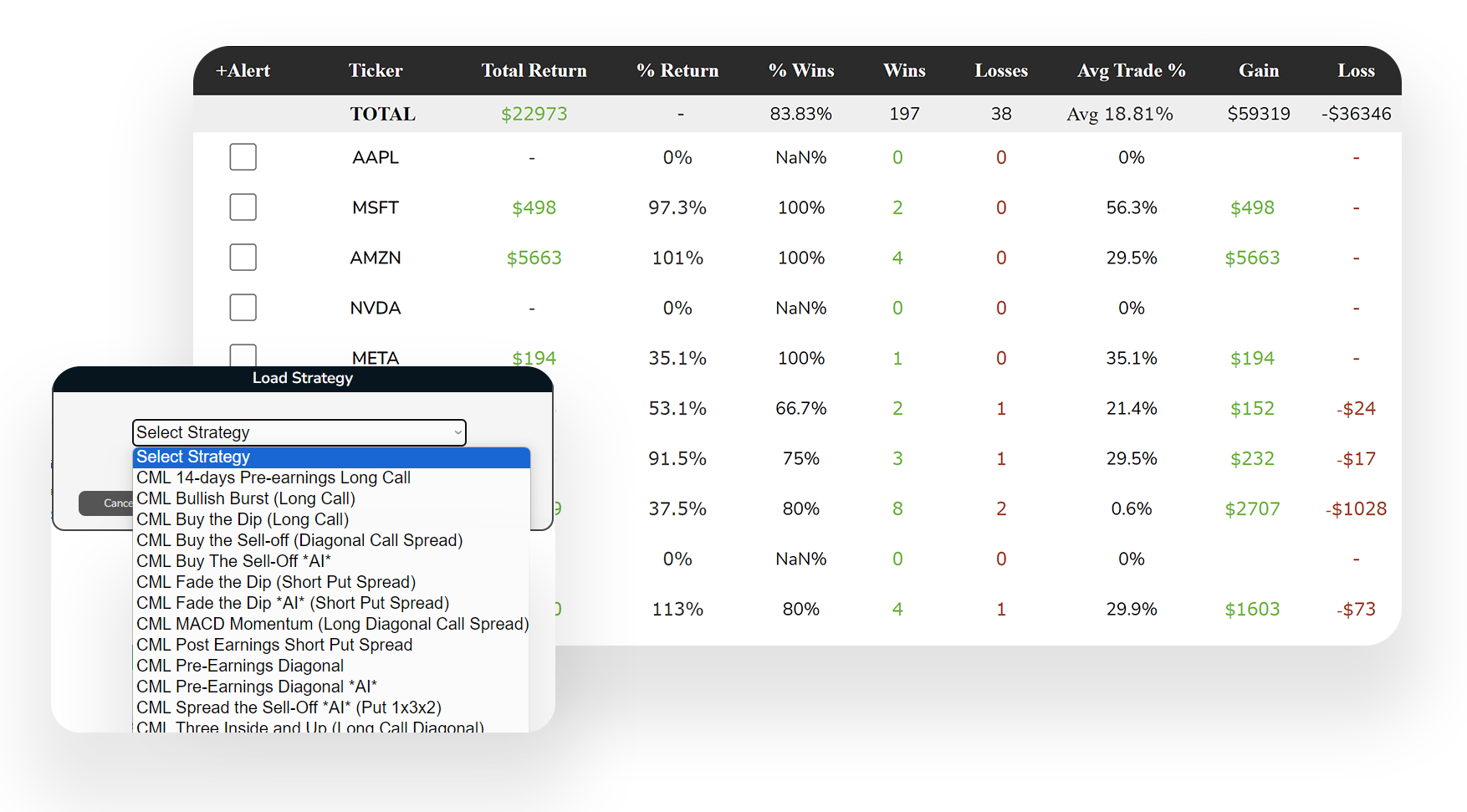Click the Avg 18.81% value

tap(1120, 114)
